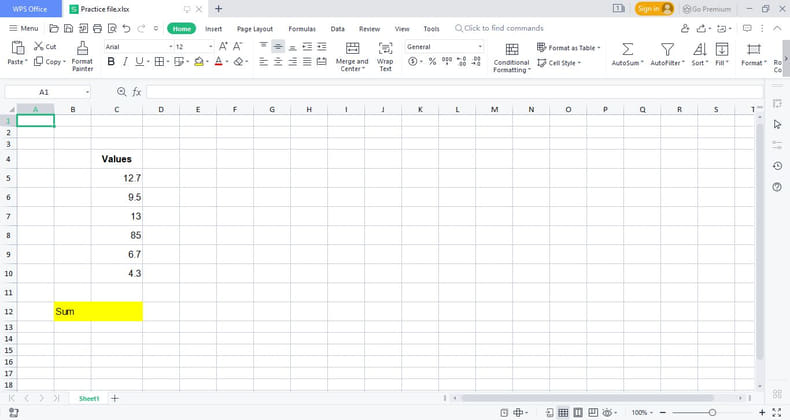Open the font size dropdown showing 12
Viewport: 790px width, 420px height.
tap(211, 46)
